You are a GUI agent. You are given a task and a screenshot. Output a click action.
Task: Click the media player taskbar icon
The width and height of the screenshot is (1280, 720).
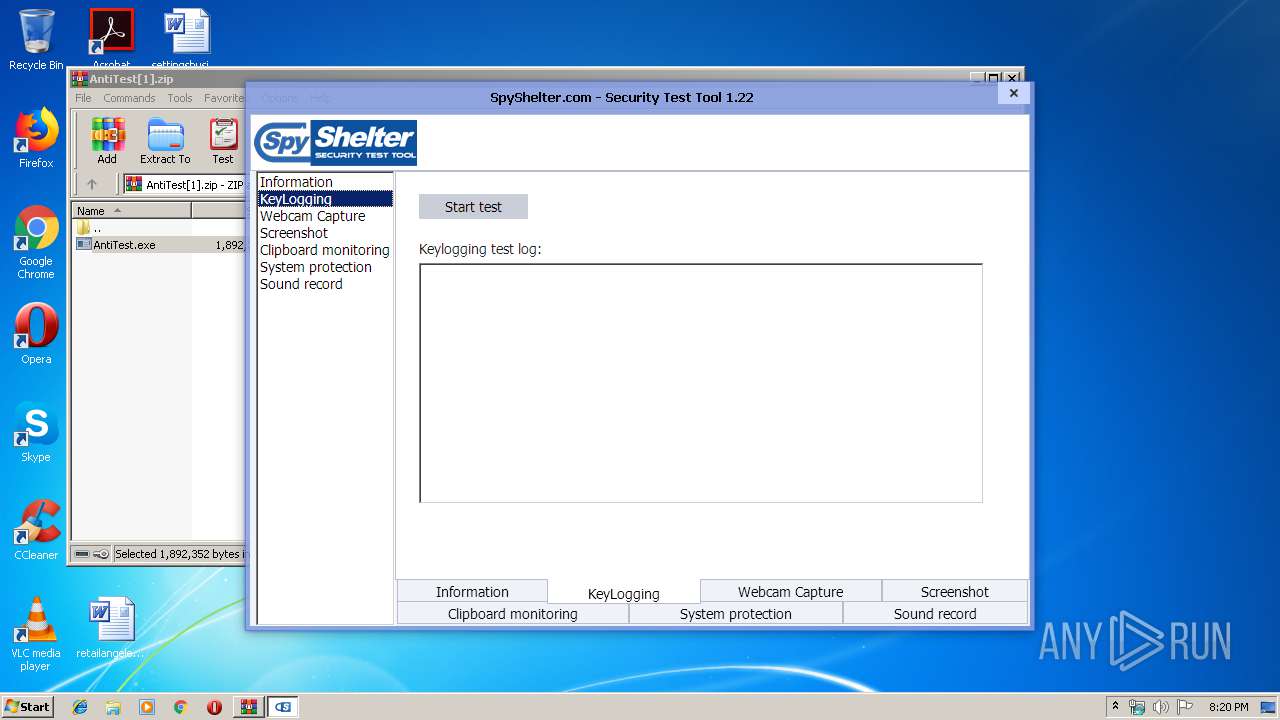[x=147, y=707]
